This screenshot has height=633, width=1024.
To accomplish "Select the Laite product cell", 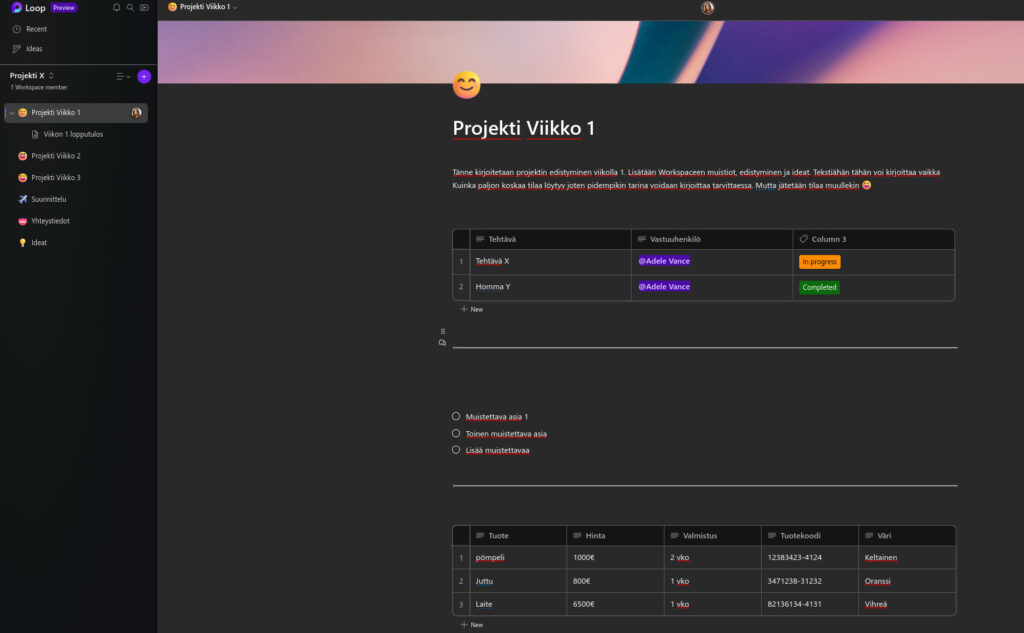I will (518, 604).
